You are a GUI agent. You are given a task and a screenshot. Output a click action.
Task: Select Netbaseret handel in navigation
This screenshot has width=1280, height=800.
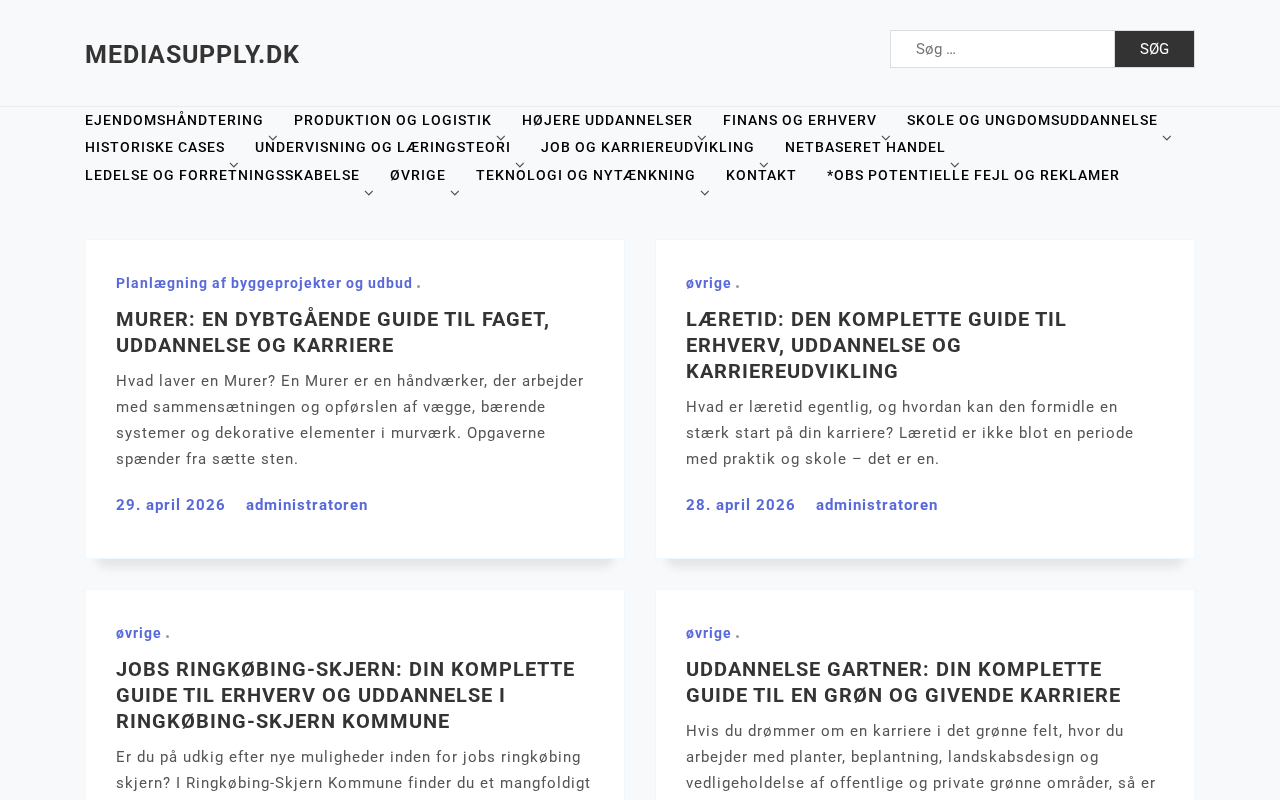865,147
